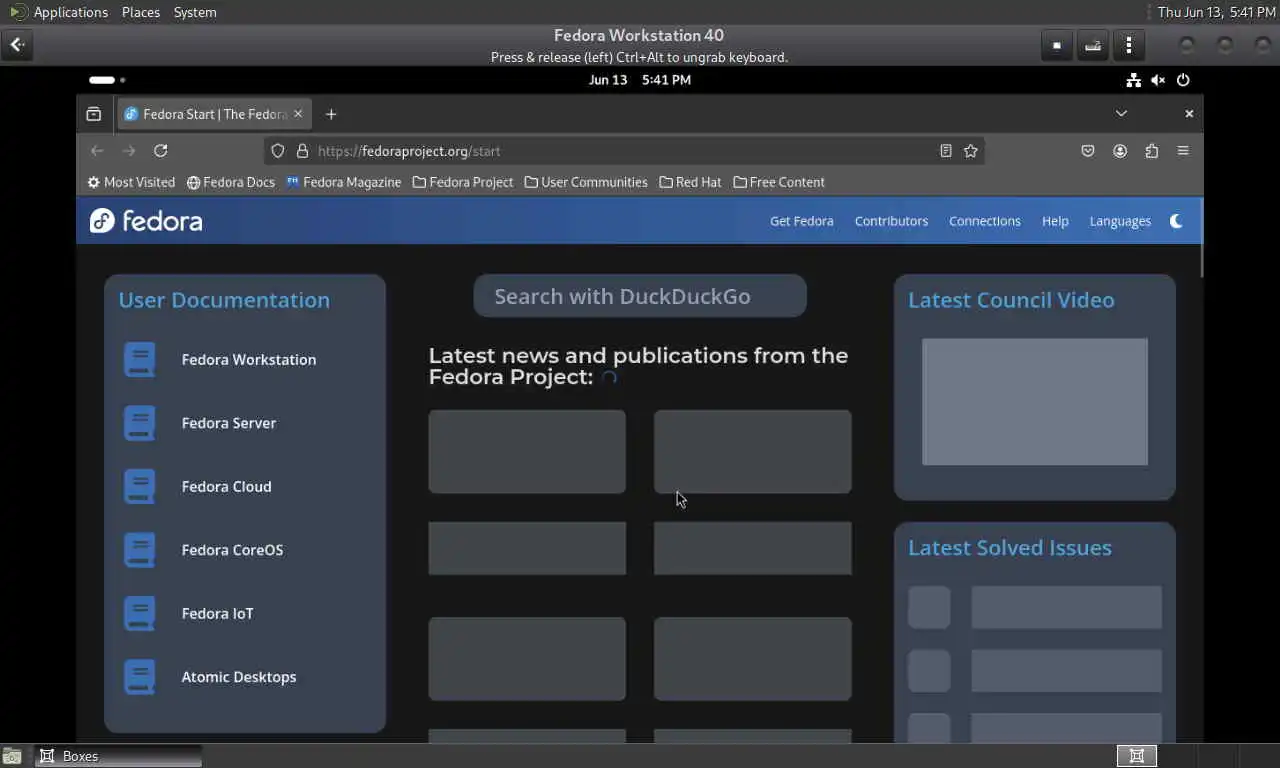Open Firefox View tab list icon
Image resolution: width=1280 pixels, height=768 pixels.
point(94,114)
